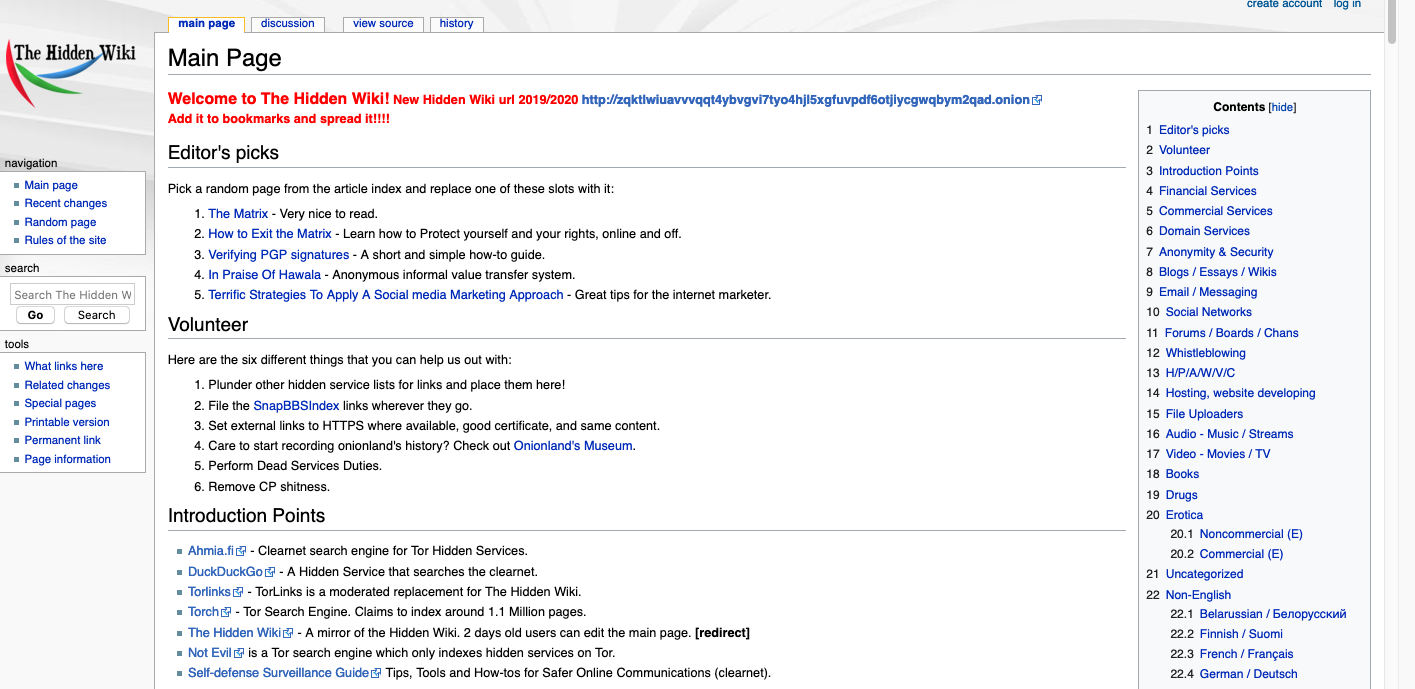Open Recent changes in the sidebar
Viewport: 1415px width, 689px height.
point(65,203)
